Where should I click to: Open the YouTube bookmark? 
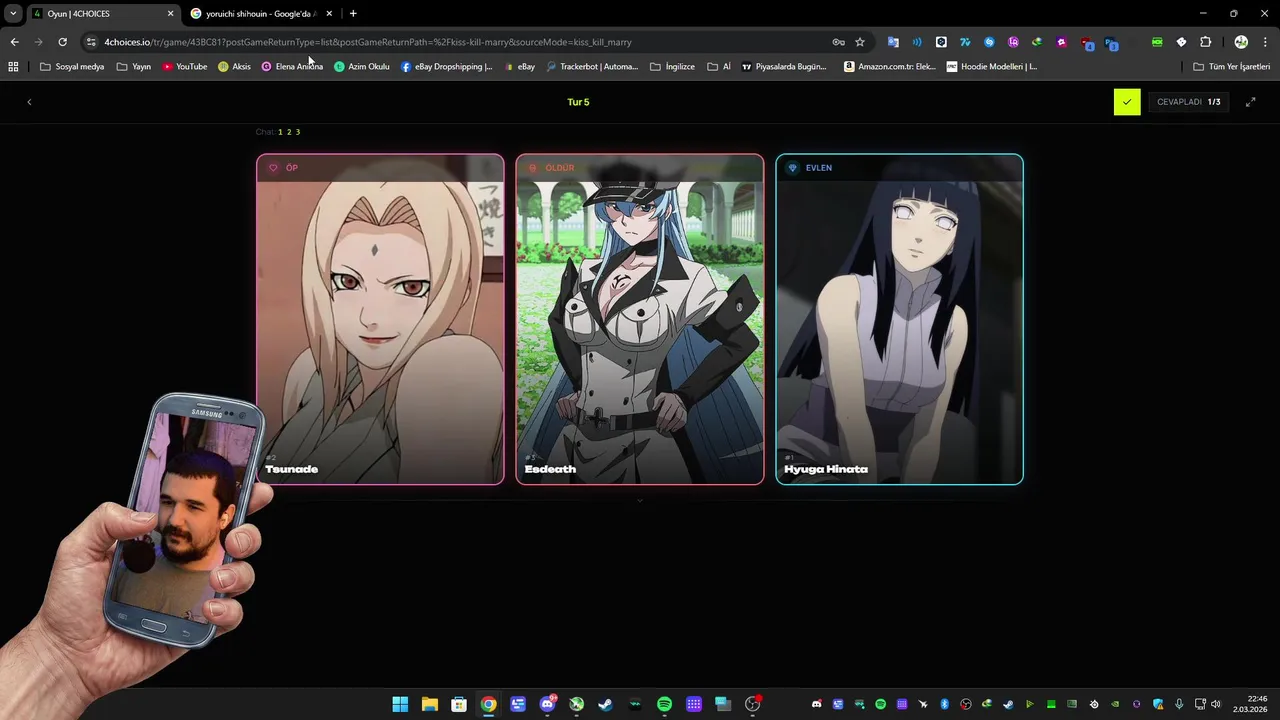[x=185, y=67]
